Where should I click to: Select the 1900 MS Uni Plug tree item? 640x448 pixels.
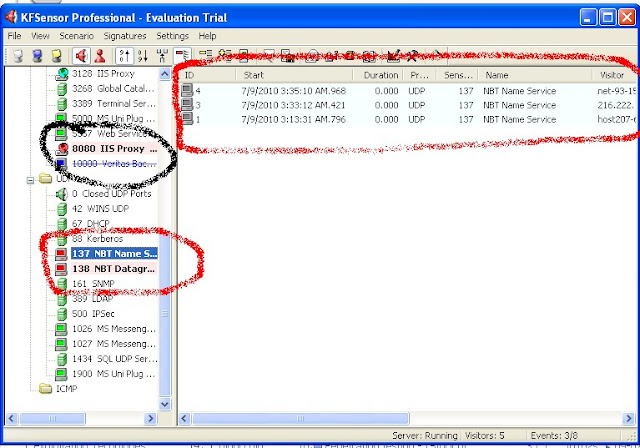[114, 374]
